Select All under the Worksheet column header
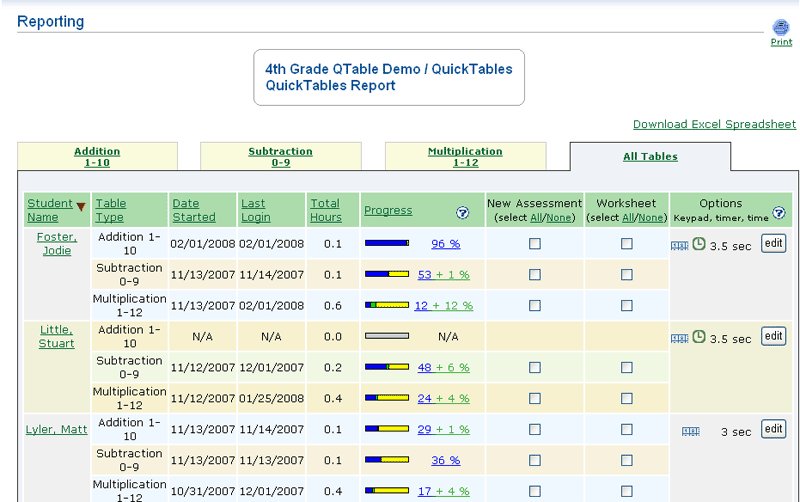 coord(629,217)
